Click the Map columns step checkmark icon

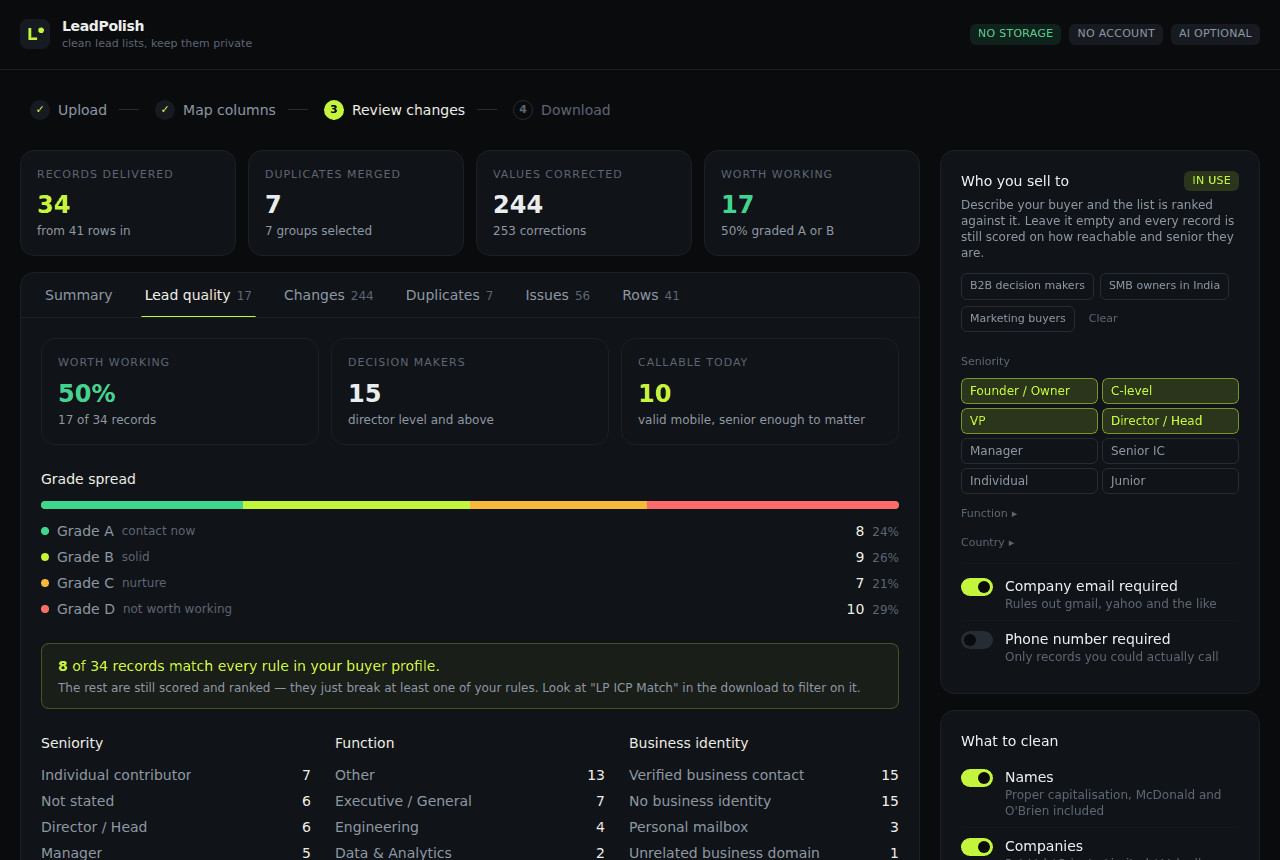[165, 110]
